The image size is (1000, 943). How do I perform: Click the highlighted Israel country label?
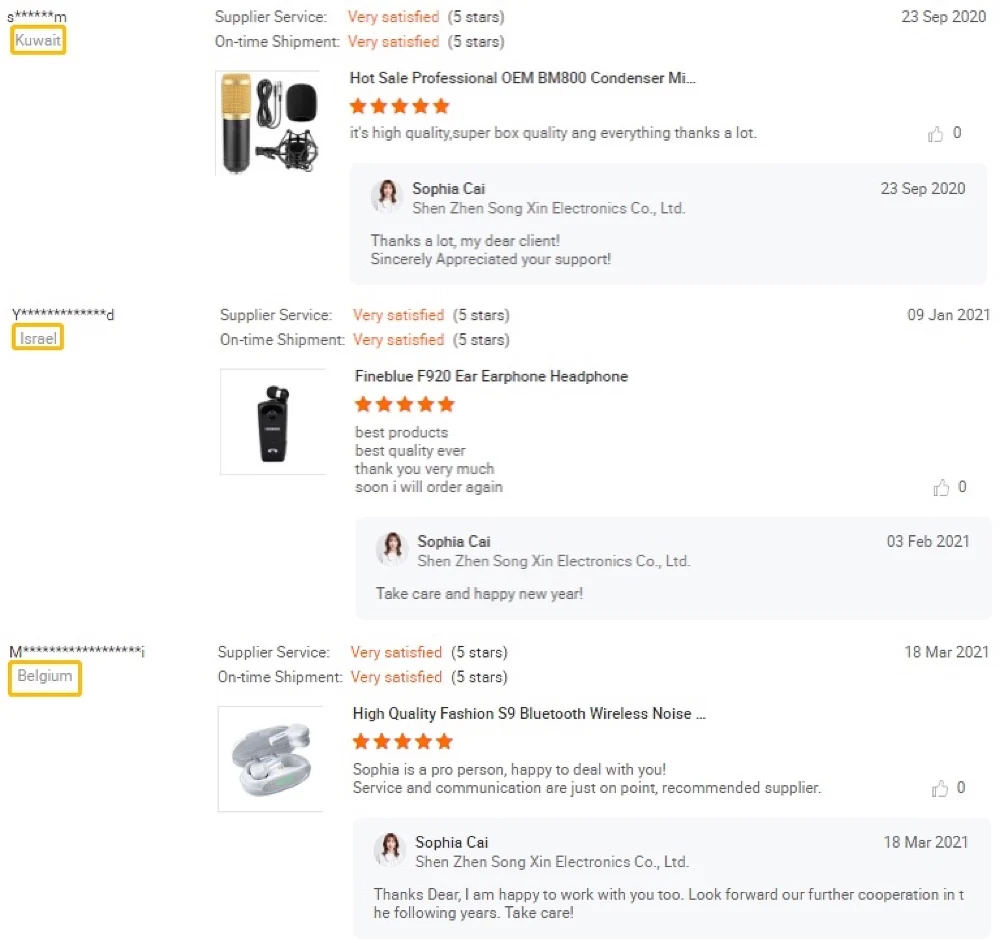[x=39, y=339]
